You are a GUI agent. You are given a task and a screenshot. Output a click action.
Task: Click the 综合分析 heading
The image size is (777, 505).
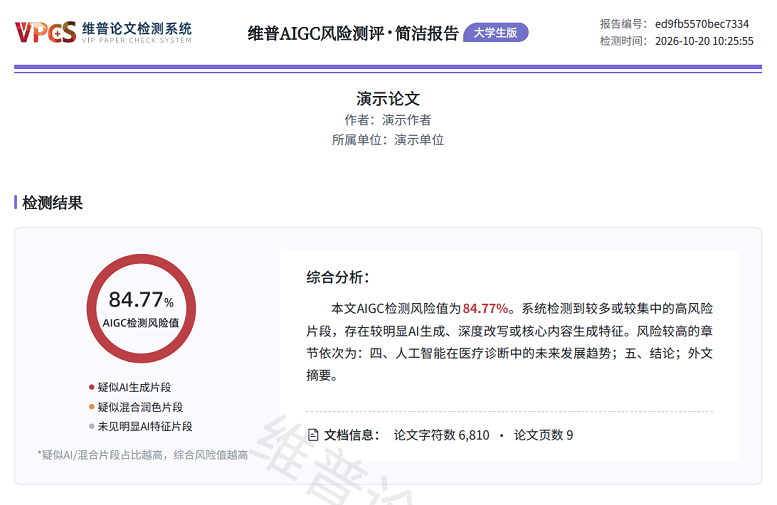[x=338, y=277]
